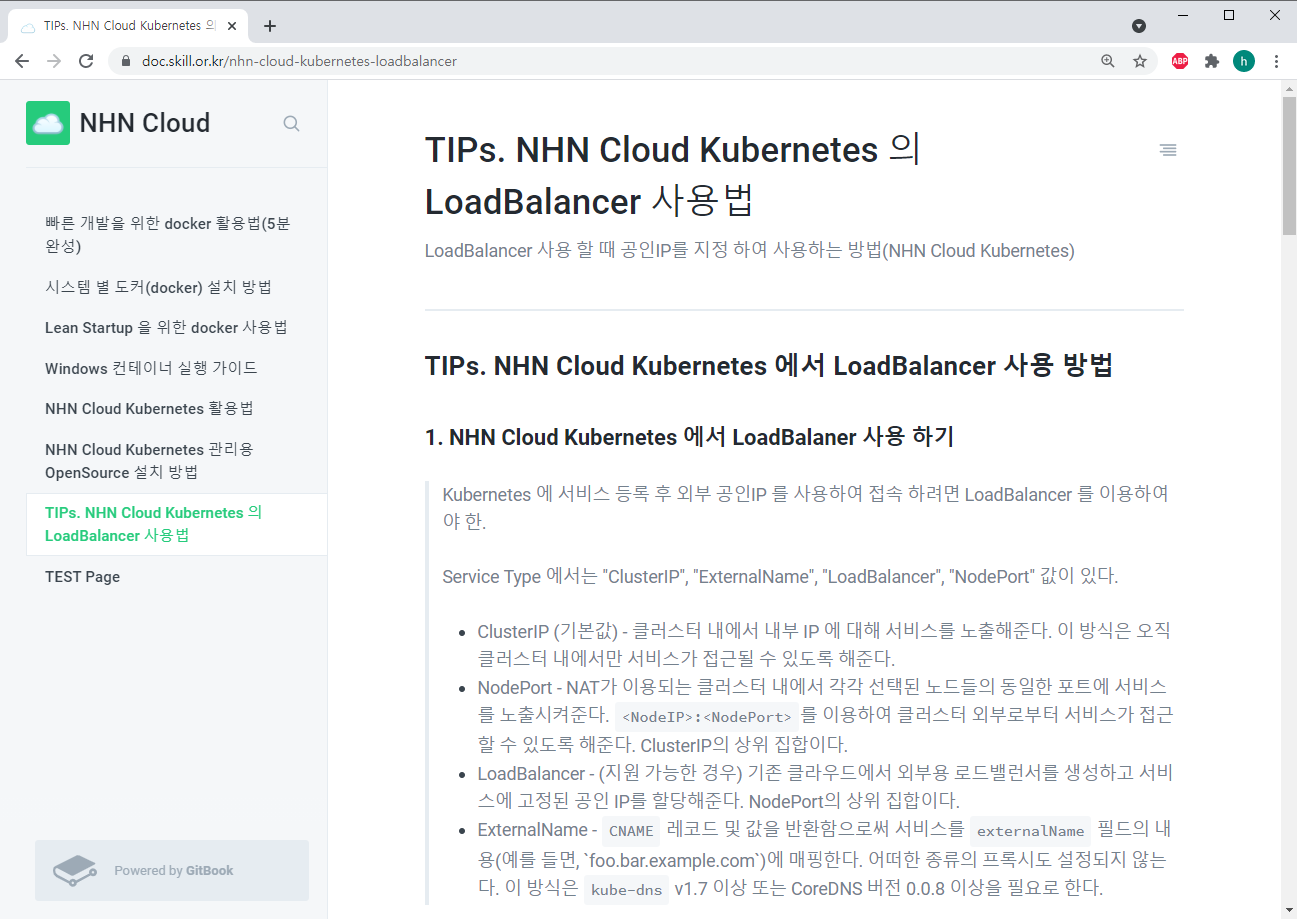Image resolution: width=1297 pixels, height=919 pixels.
Task: Click the NHN Cloud green logo icon
Action: (48, 123)
